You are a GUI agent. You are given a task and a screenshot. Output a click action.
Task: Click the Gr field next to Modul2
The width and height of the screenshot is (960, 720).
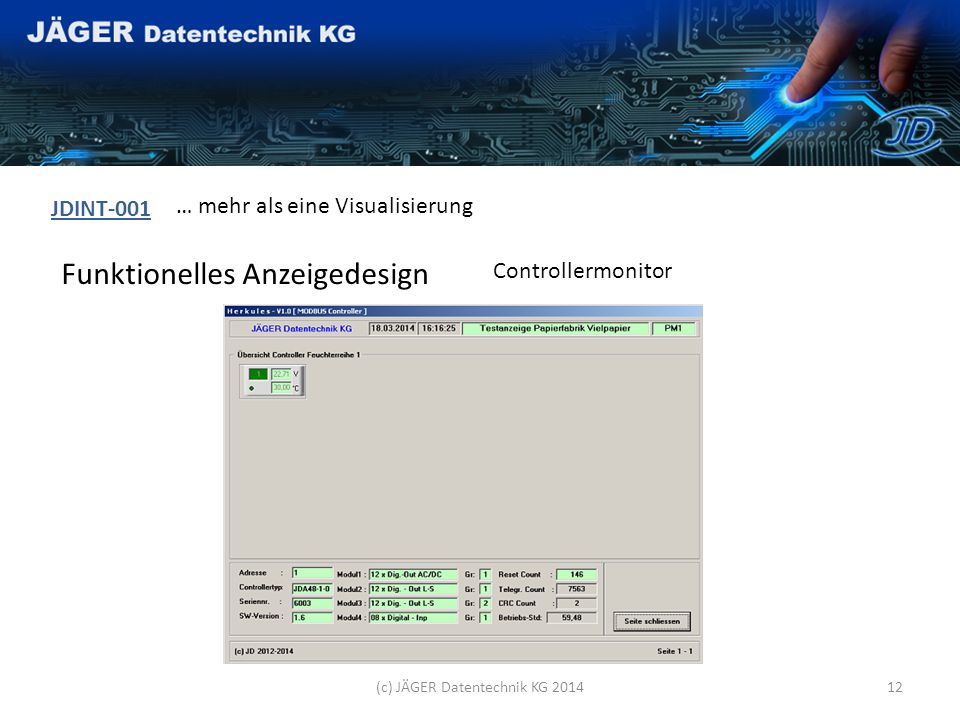coord(485,589)
